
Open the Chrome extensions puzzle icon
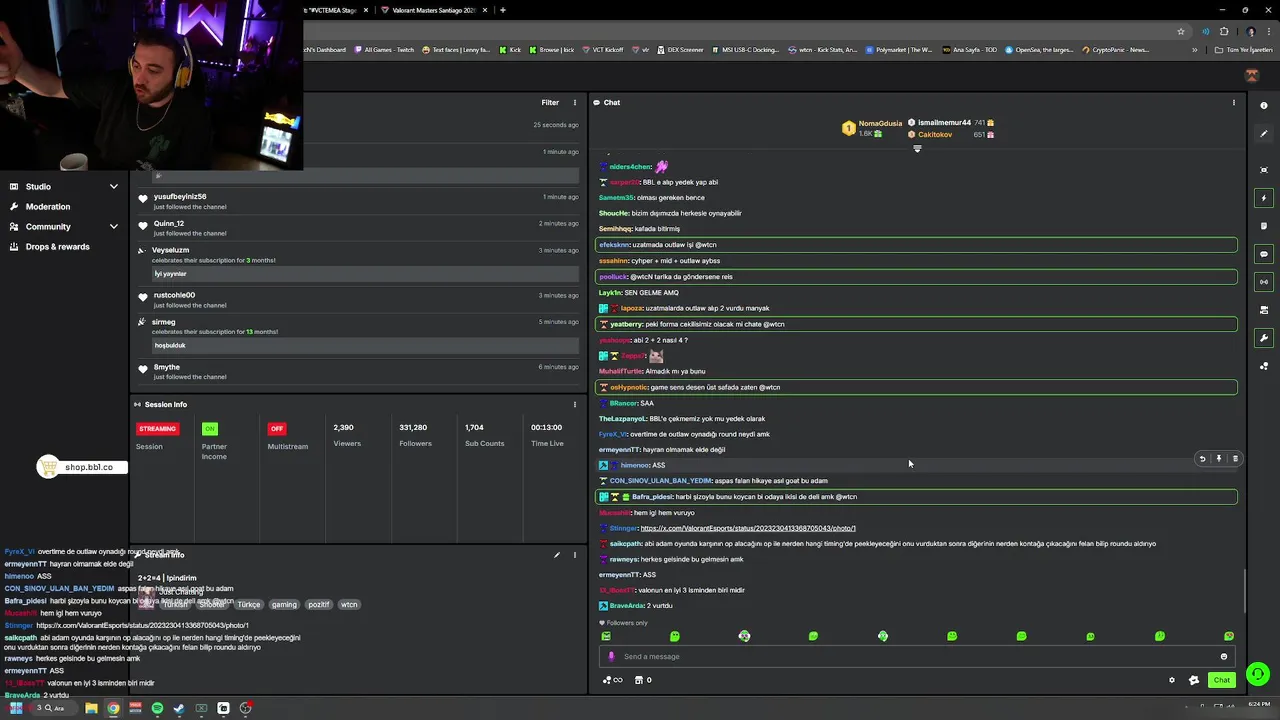pos(1223,31)
